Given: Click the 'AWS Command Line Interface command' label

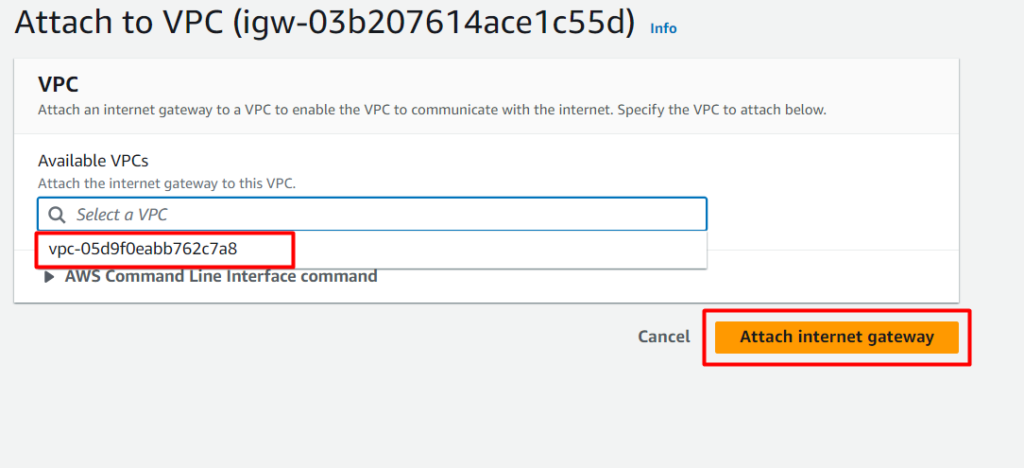Looking at the screenshot, I should [x=221, y=276].
